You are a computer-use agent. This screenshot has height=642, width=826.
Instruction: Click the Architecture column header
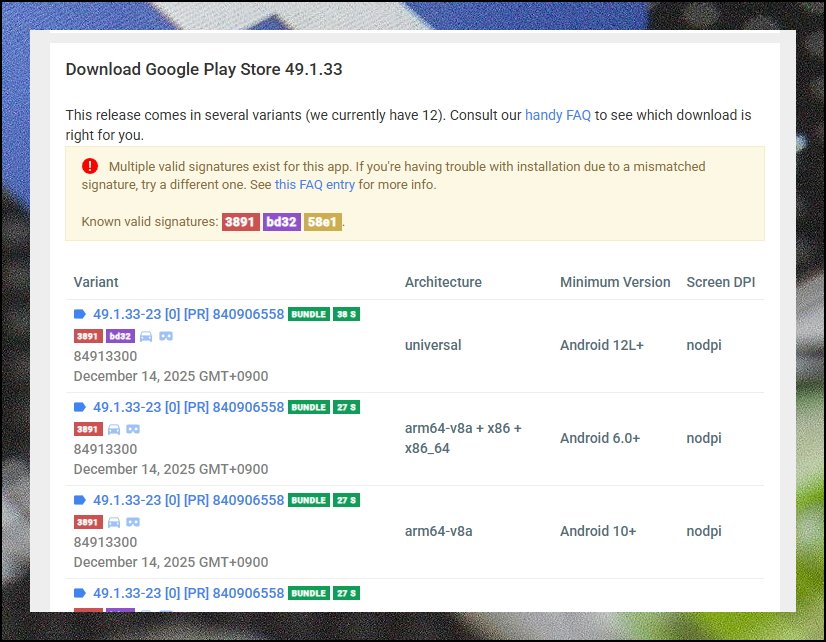coord(443,282)
